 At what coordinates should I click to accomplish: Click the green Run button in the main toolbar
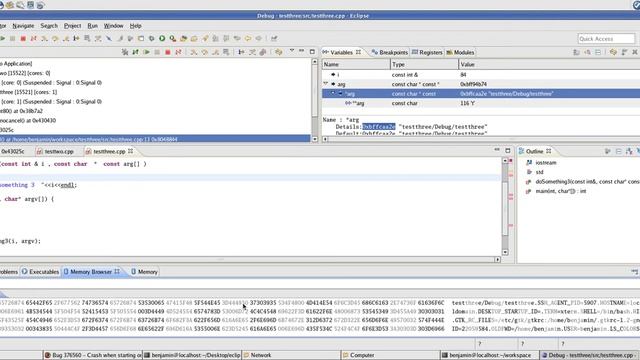pyautogui.click(x=162, y=38)
